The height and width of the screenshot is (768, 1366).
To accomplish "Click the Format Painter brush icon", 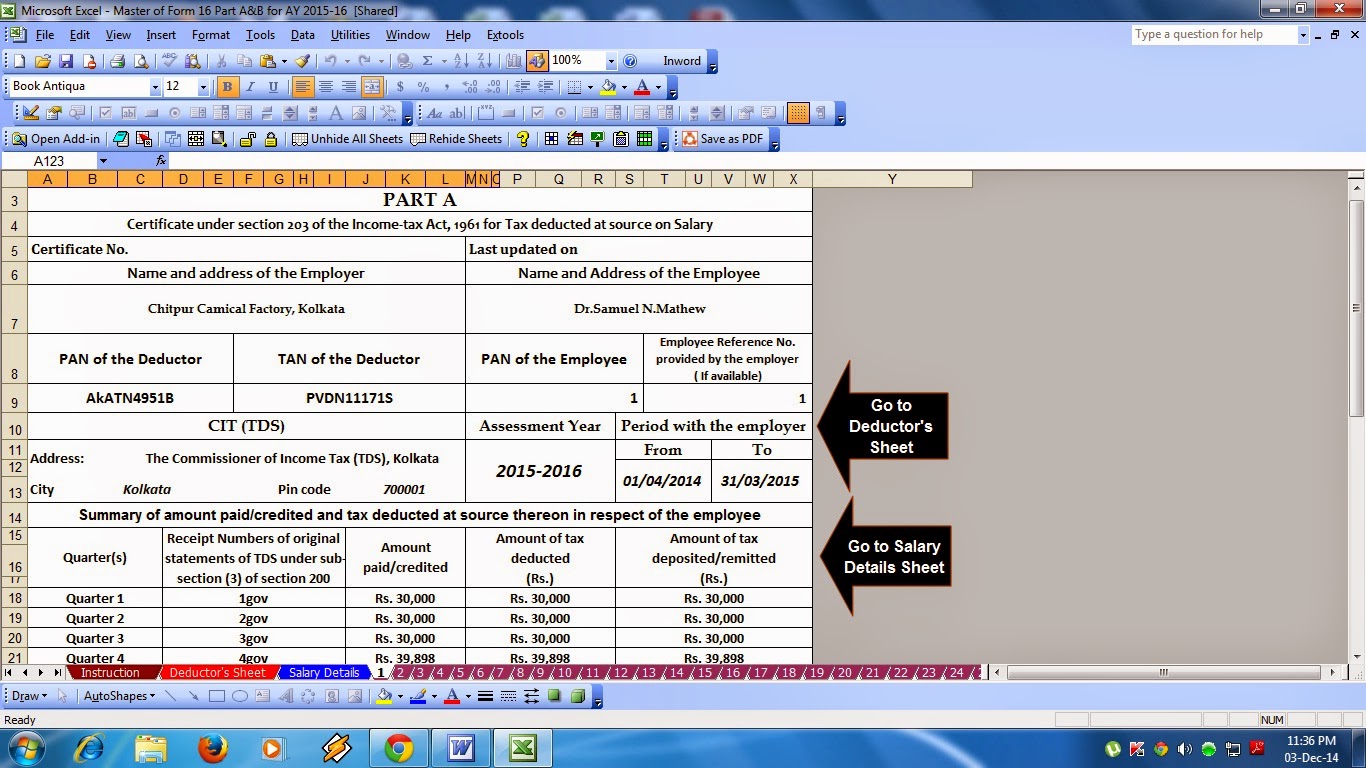I will coord(302,61).
